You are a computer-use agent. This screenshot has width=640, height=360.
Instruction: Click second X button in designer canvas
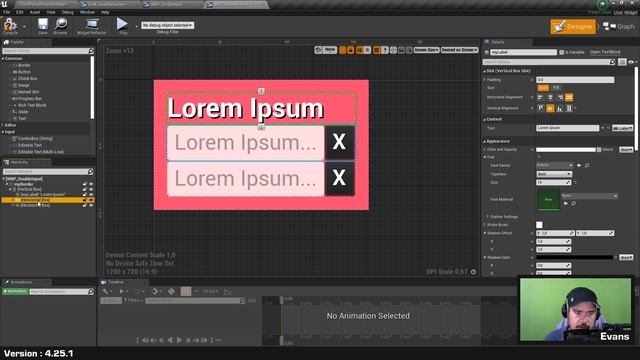coord(340,178)
